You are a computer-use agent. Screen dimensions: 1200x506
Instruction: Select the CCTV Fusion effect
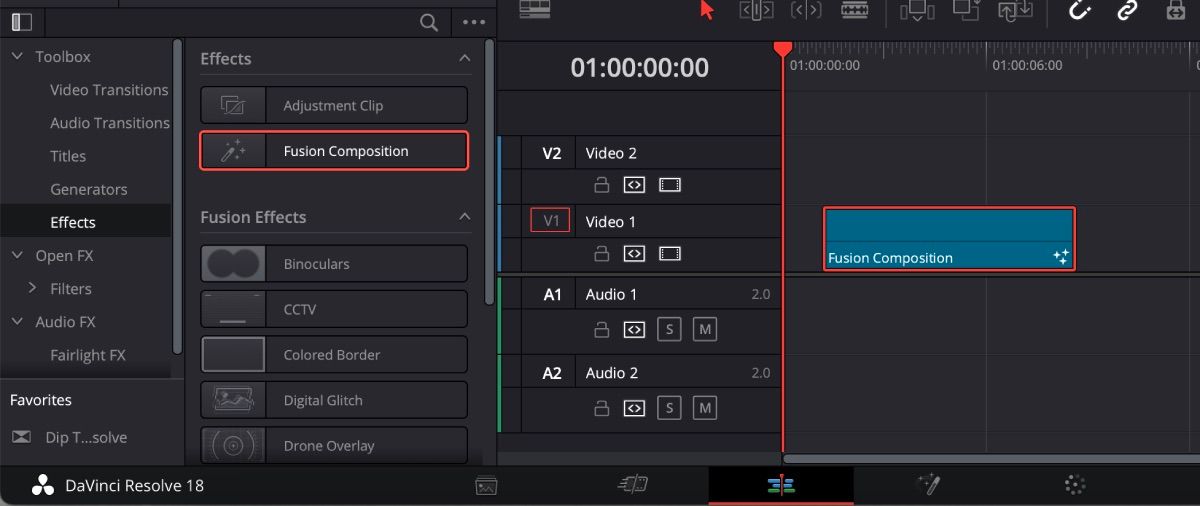coord(334,309)
